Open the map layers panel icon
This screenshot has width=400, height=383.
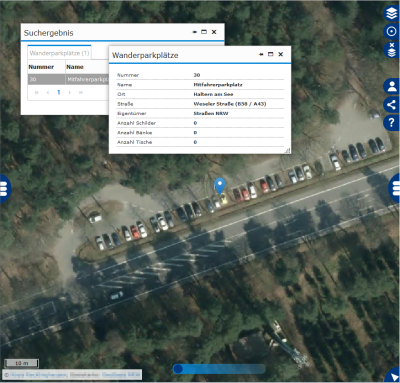(x=392, y=14)
